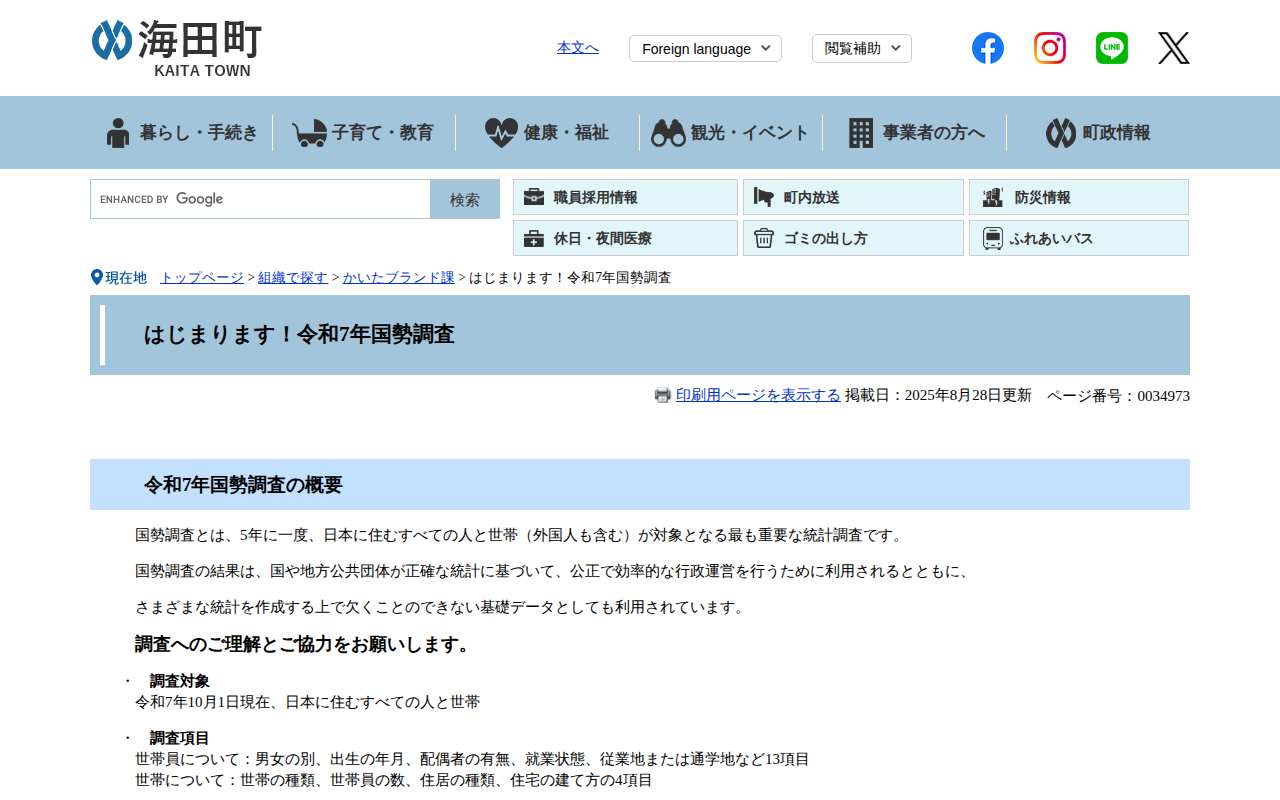
Task: Open the X (Twitter) page
Action: click(1173, 47)
